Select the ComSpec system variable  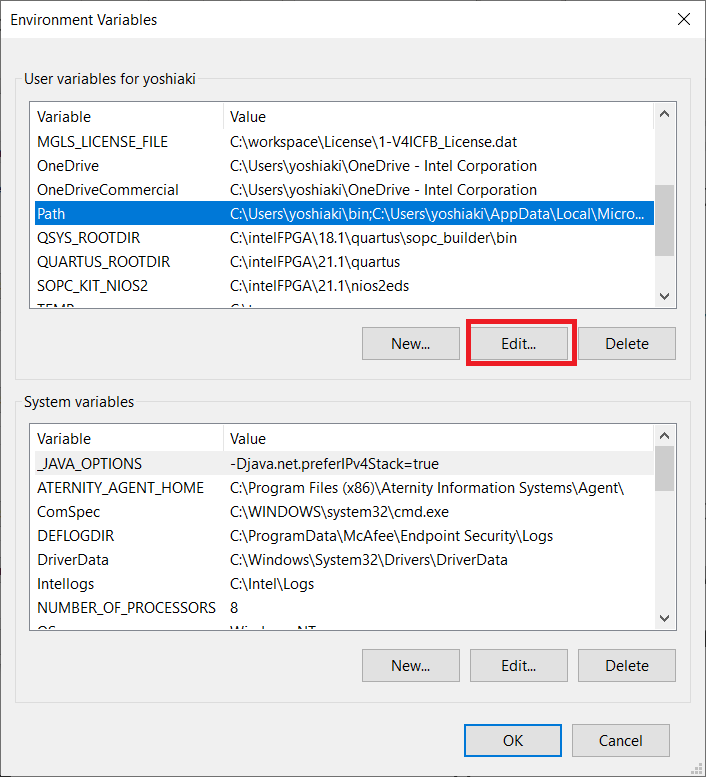click(69, 511)
